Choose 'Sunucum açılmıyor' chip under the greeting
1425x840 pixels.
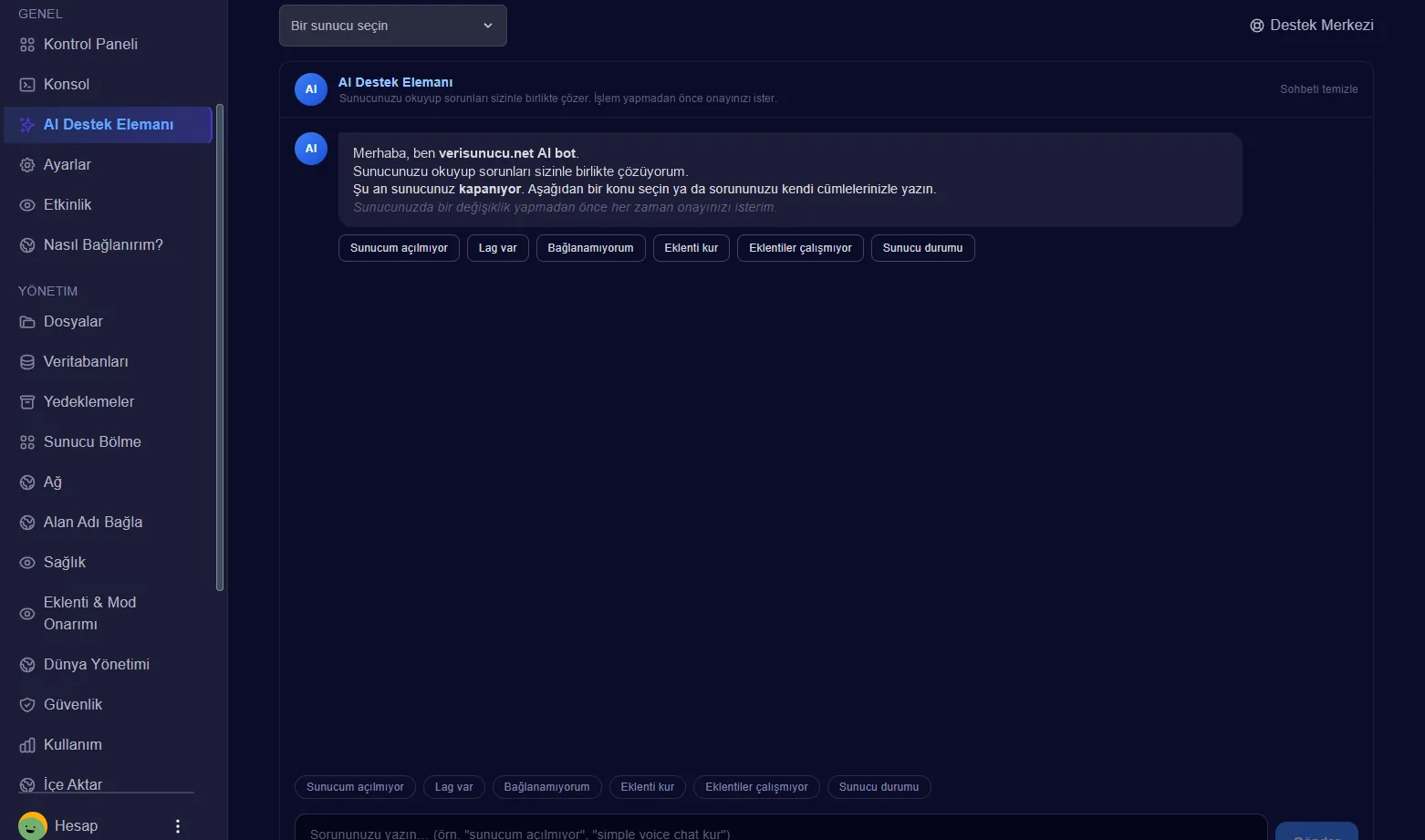tap(399, 248)
